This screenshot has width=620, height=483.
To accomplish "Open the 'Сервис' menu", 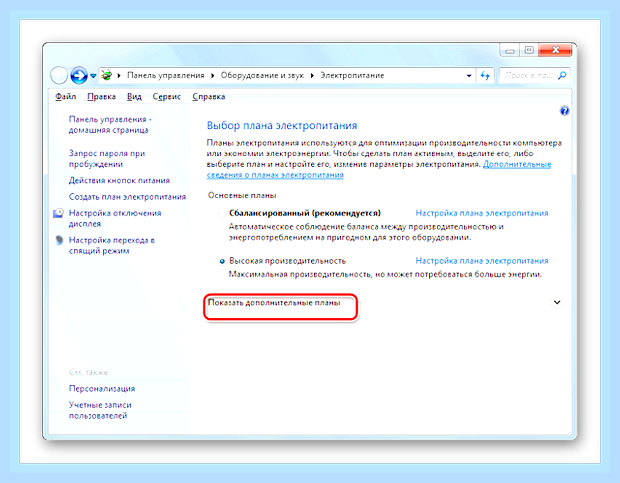I will [166, 96].
